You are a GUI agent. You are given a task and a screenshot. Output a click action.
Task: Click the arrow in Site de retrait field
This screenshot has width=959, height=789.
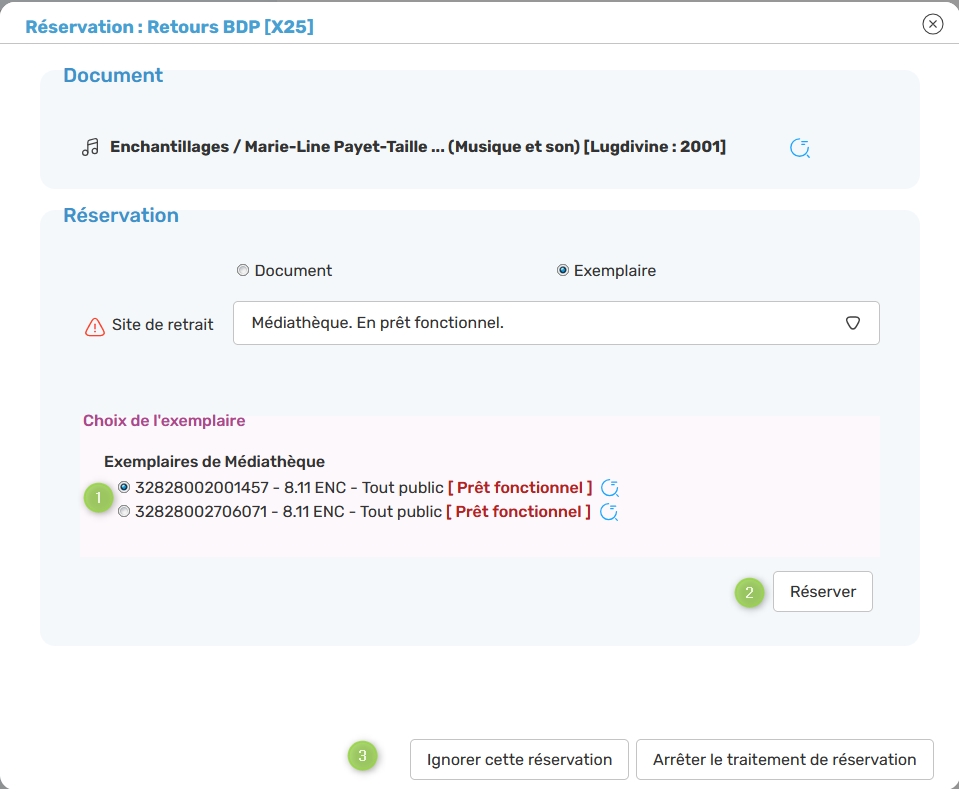[x=853, y=323]
